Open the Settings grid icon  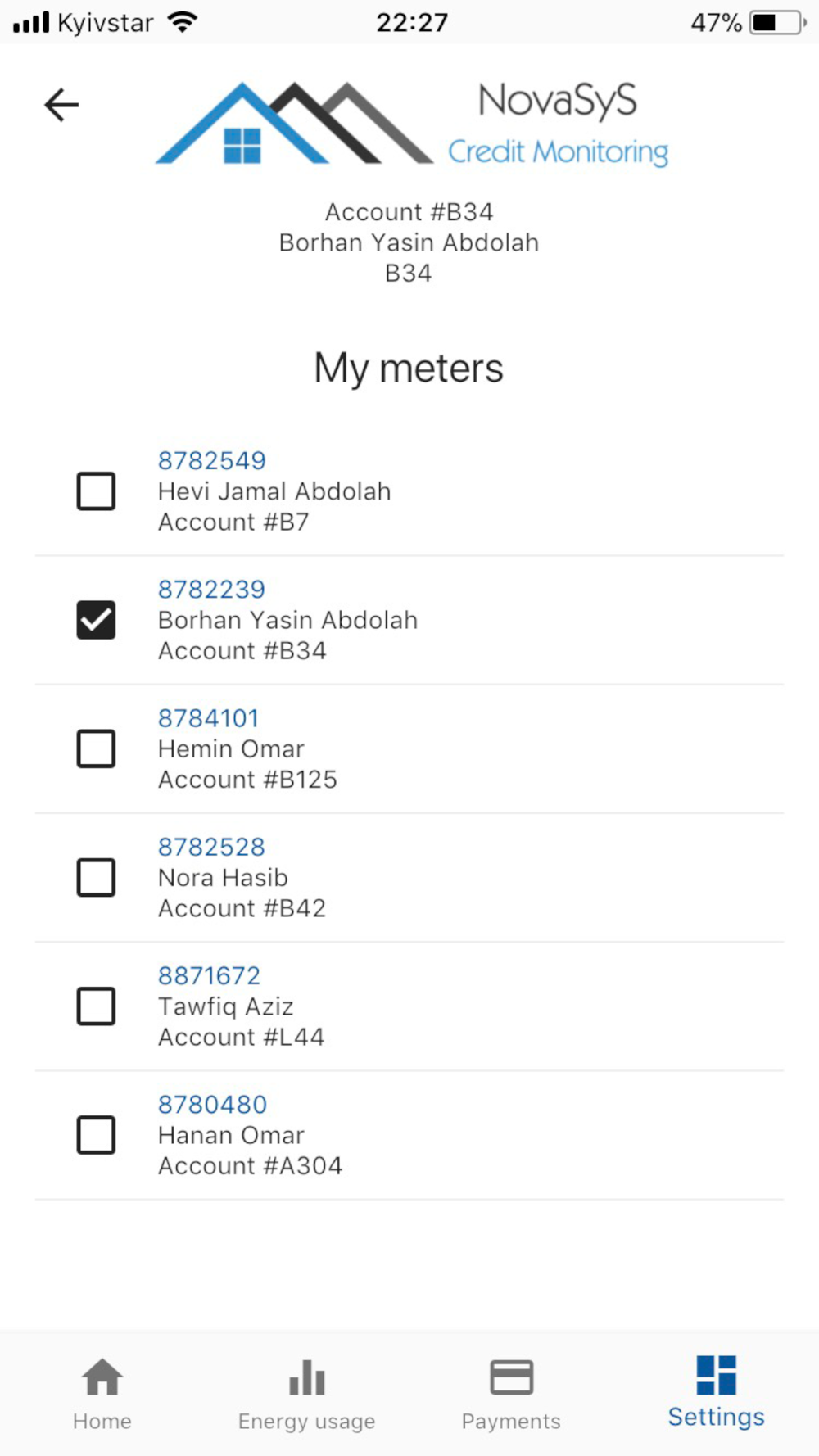(716, 1374)
